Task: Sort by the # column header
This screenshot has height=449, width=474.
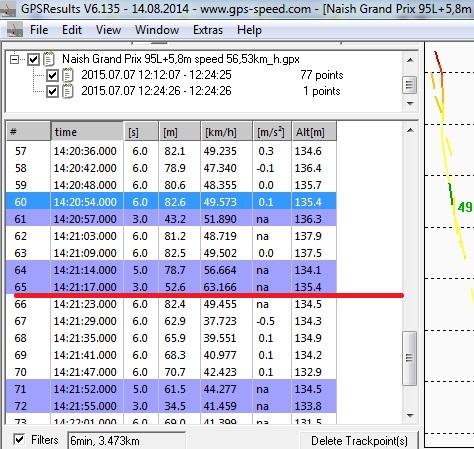Action: [28, 132]
